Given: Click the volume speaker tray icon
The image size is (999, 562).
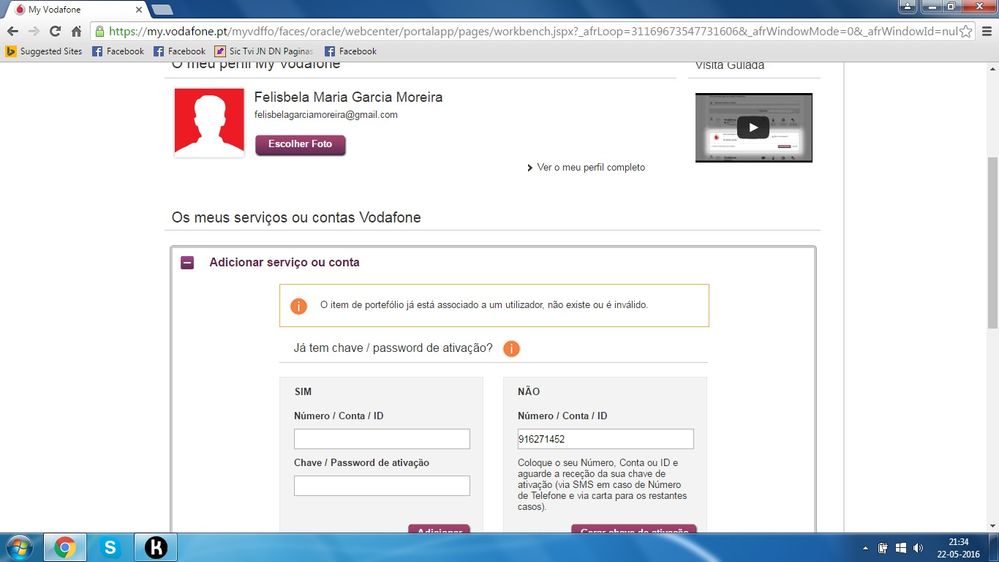Looking at the screenshot, I should click(918, 548).
